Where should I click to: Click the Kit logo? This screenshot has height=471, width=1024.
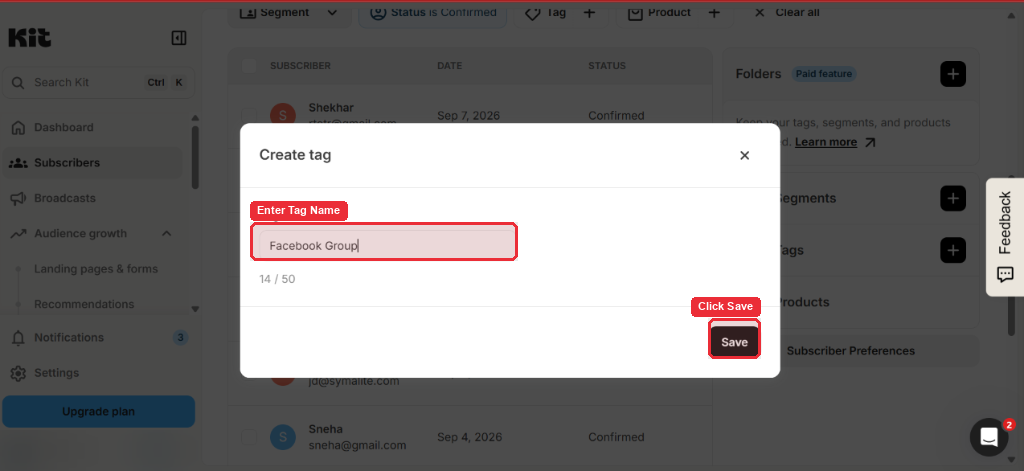[29, 38]
